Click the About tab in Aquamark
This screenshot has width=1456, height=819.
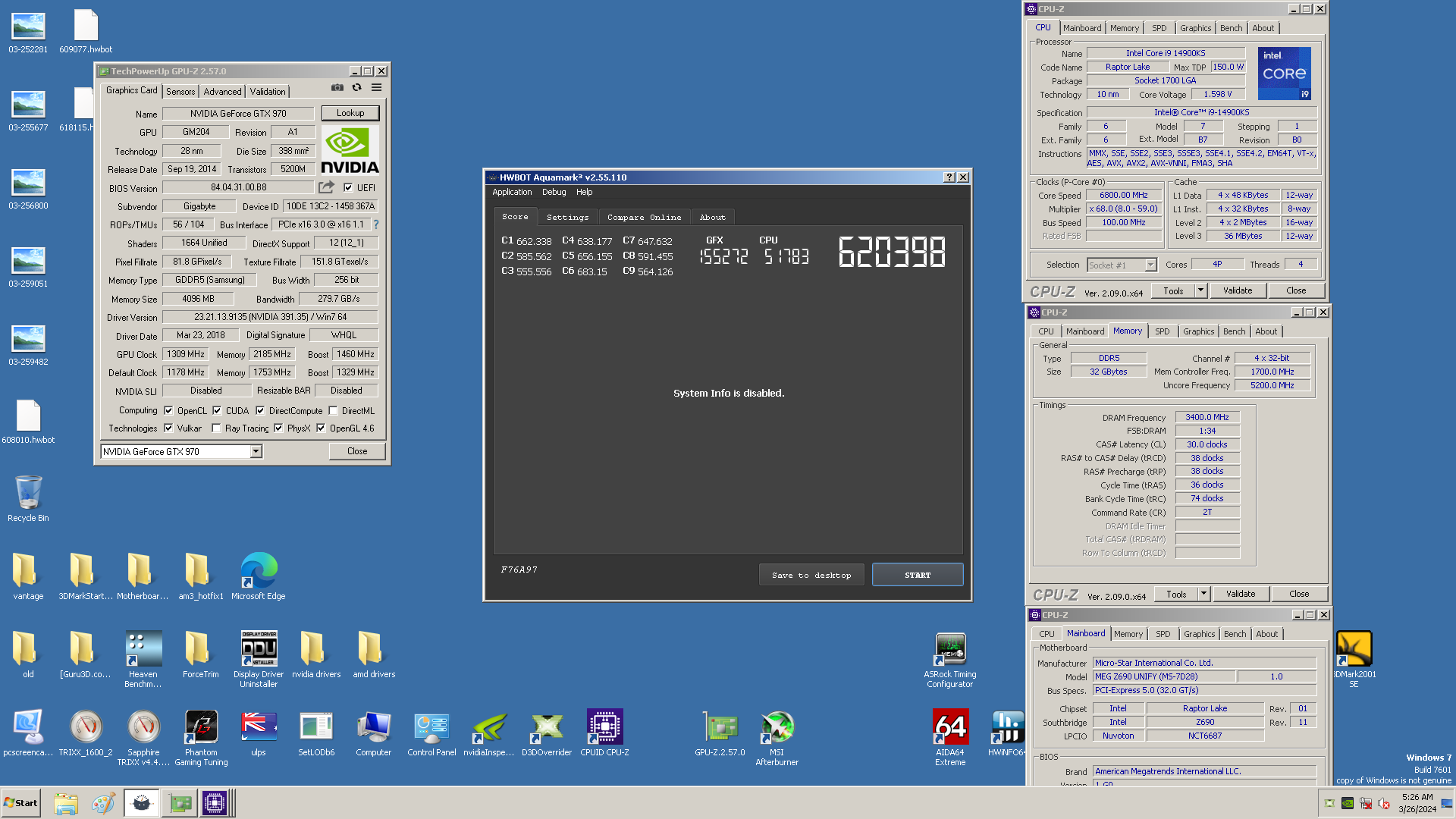713,217
